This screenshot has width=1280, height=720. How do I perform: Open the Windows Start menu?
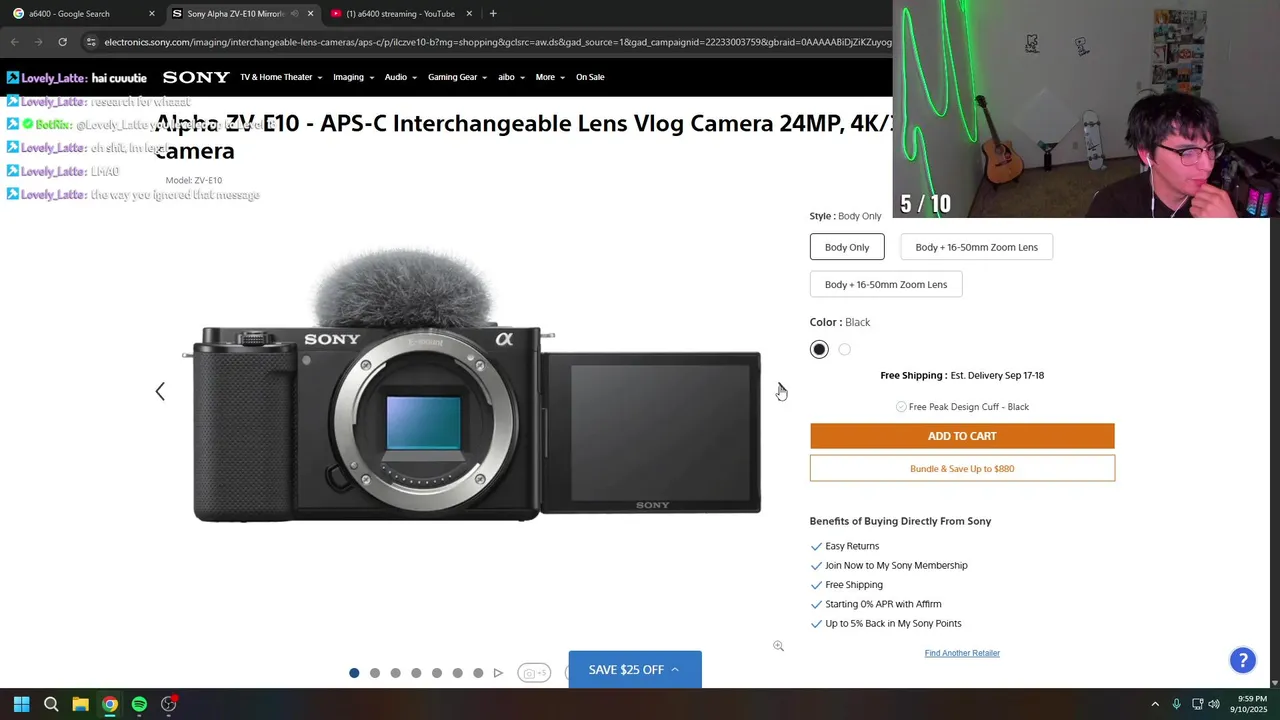click(22, 704)
